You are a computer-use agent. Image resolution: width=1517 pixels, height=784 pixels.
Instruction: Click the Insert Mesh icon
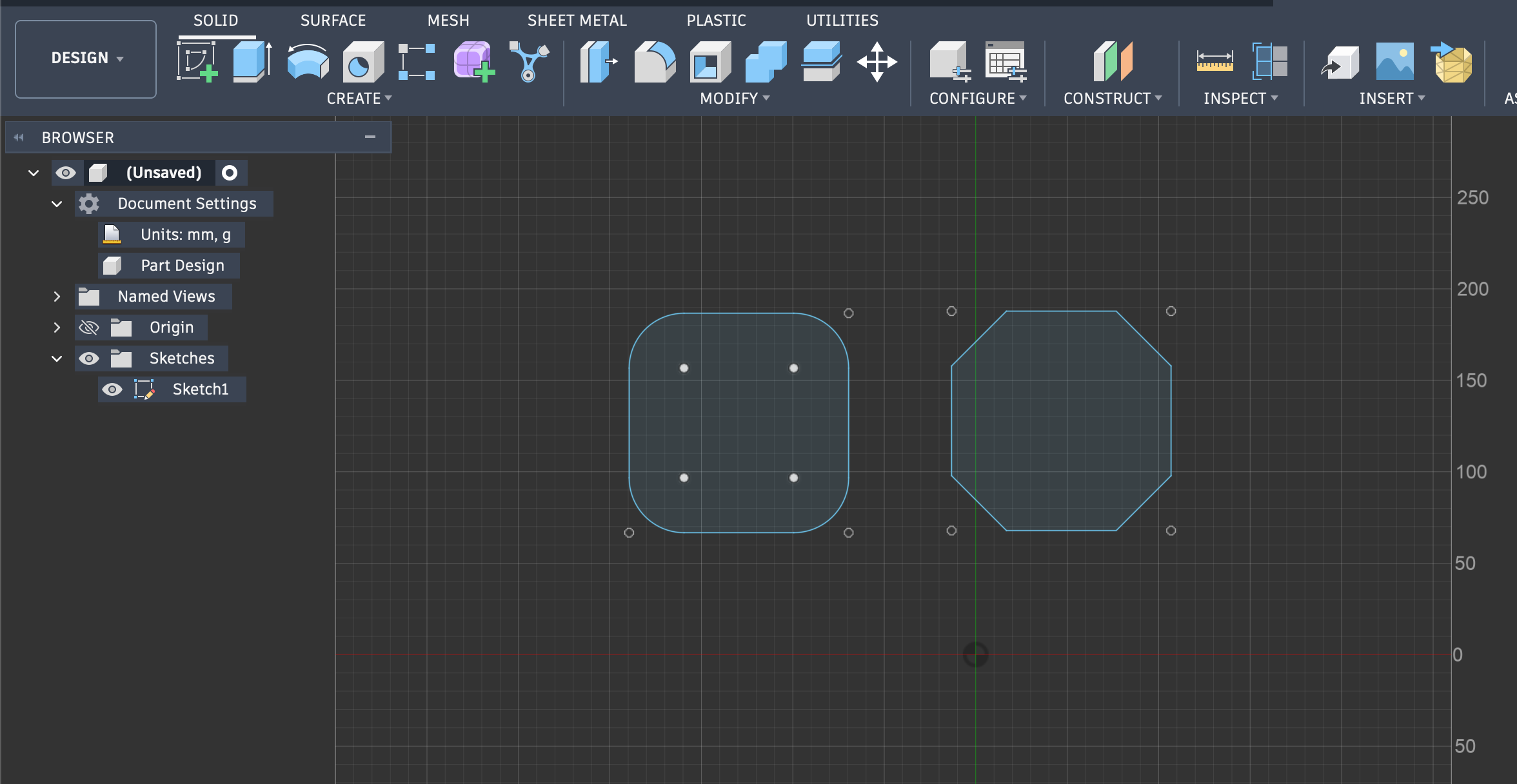tap(1453, 62)
